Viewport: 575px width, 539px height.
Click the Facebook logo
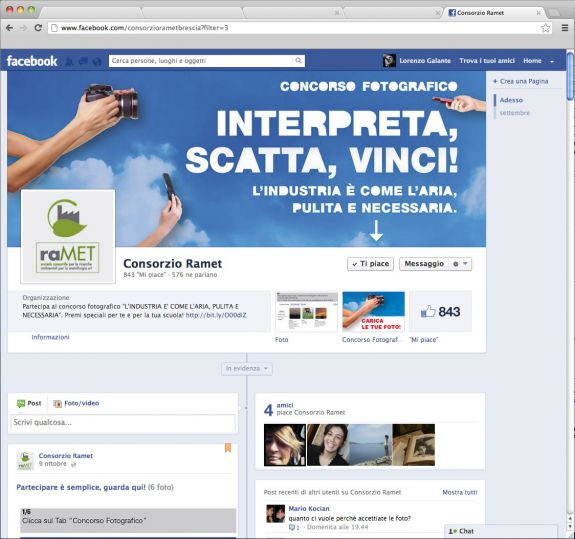(x=32, y=61)
